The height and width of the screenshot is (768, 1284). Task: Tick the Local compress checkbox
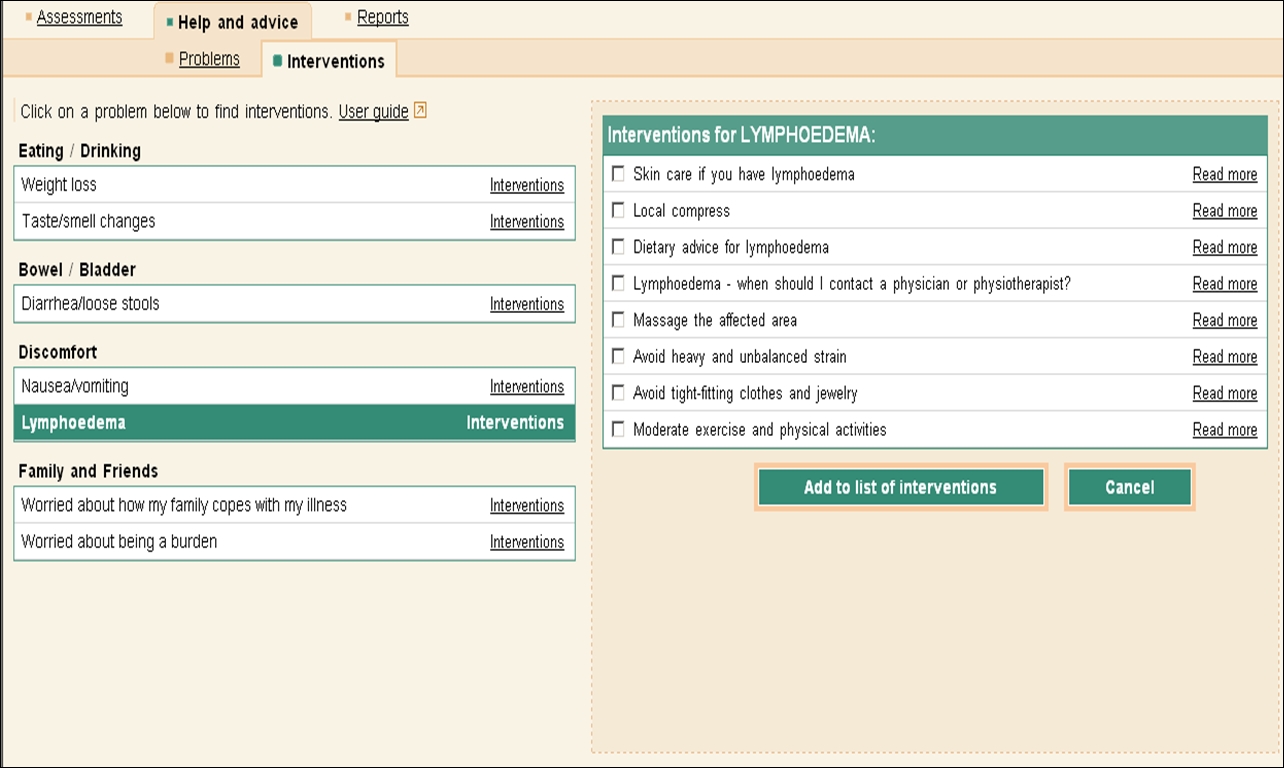[618, 210]
